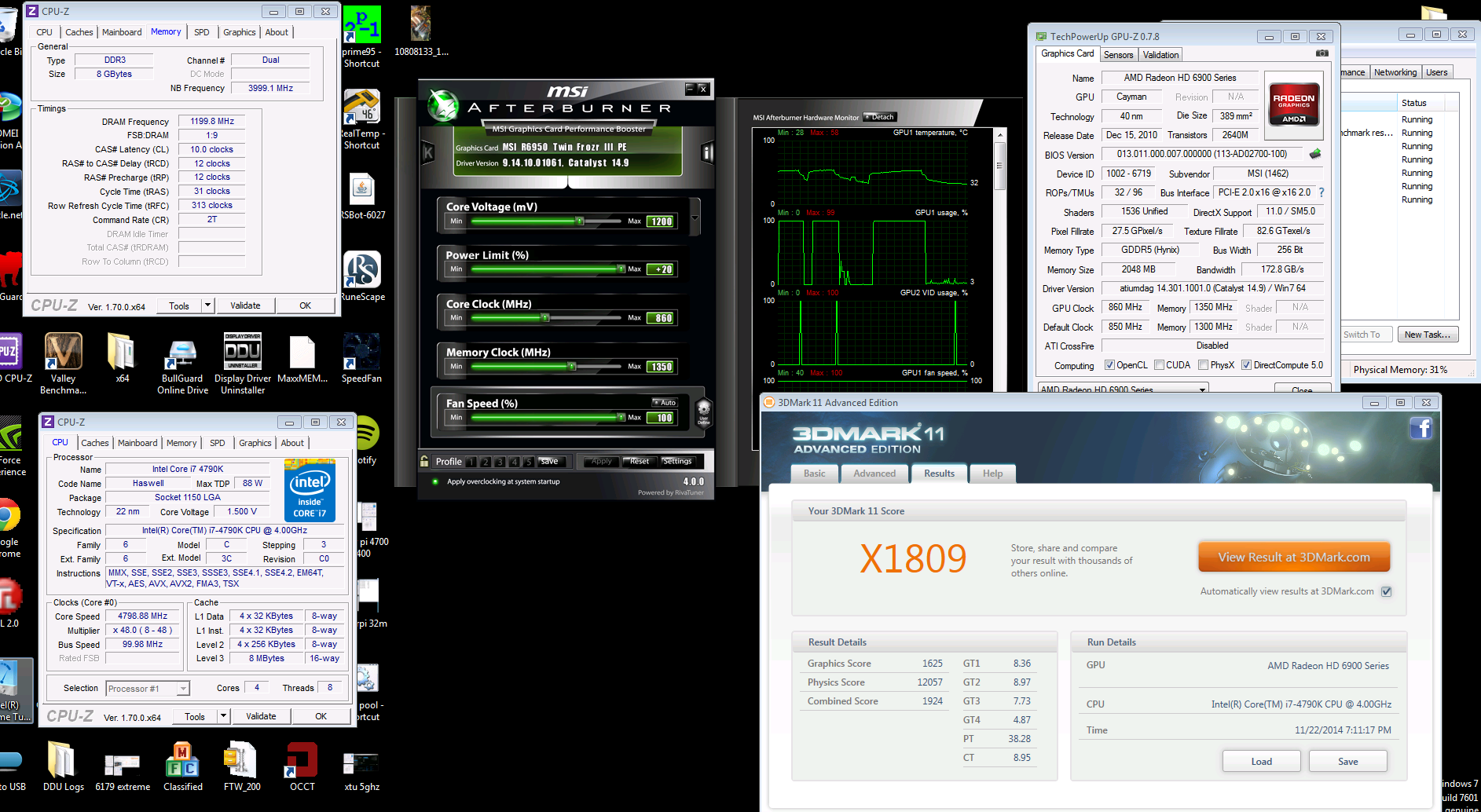The image size is (1481, 812).
Task: Click Validate in the bottom CPU-Z window
Action: click(x=261, y=716)
